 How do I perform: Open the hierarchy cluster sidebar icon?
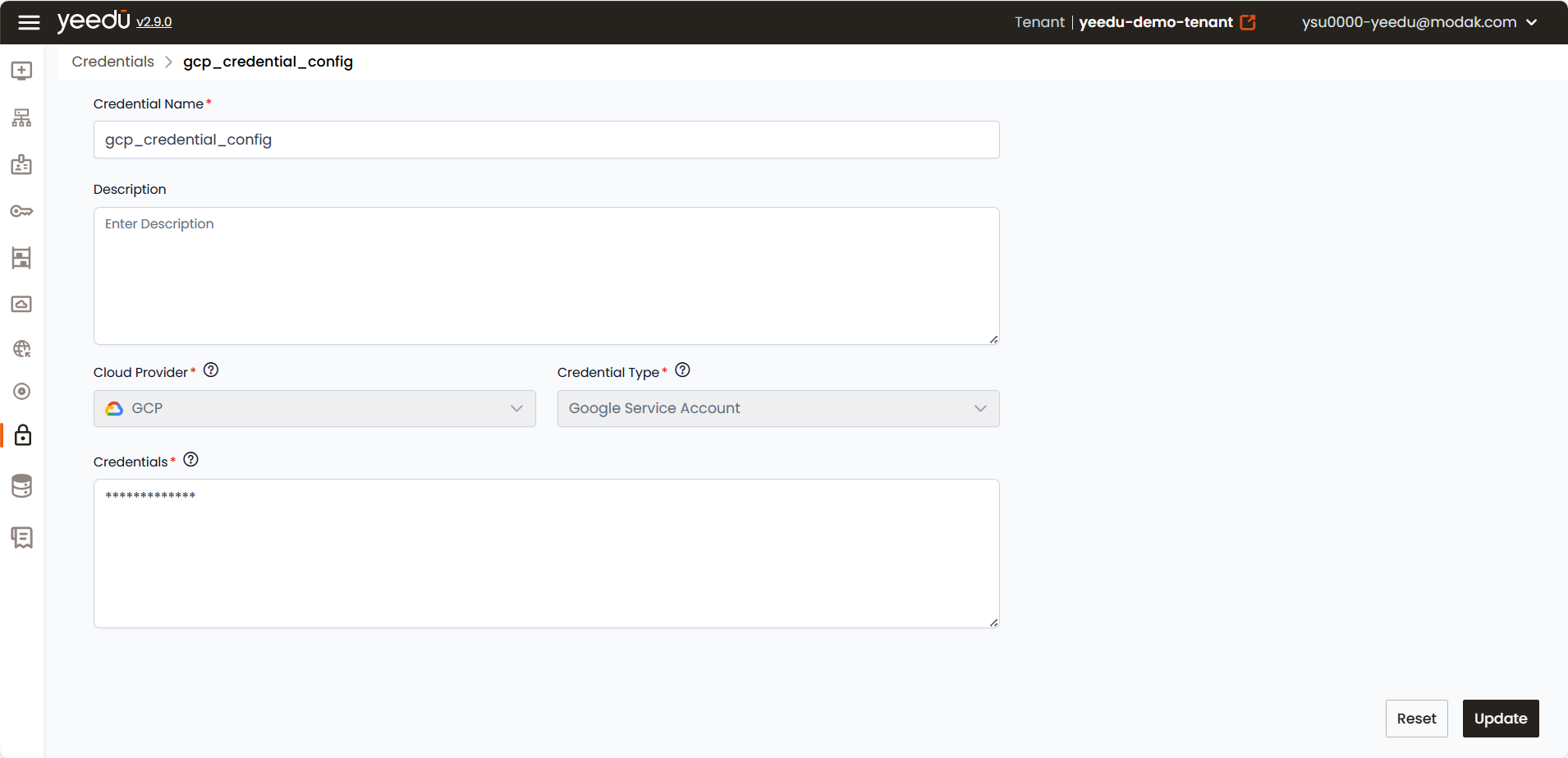click(22, 117)
